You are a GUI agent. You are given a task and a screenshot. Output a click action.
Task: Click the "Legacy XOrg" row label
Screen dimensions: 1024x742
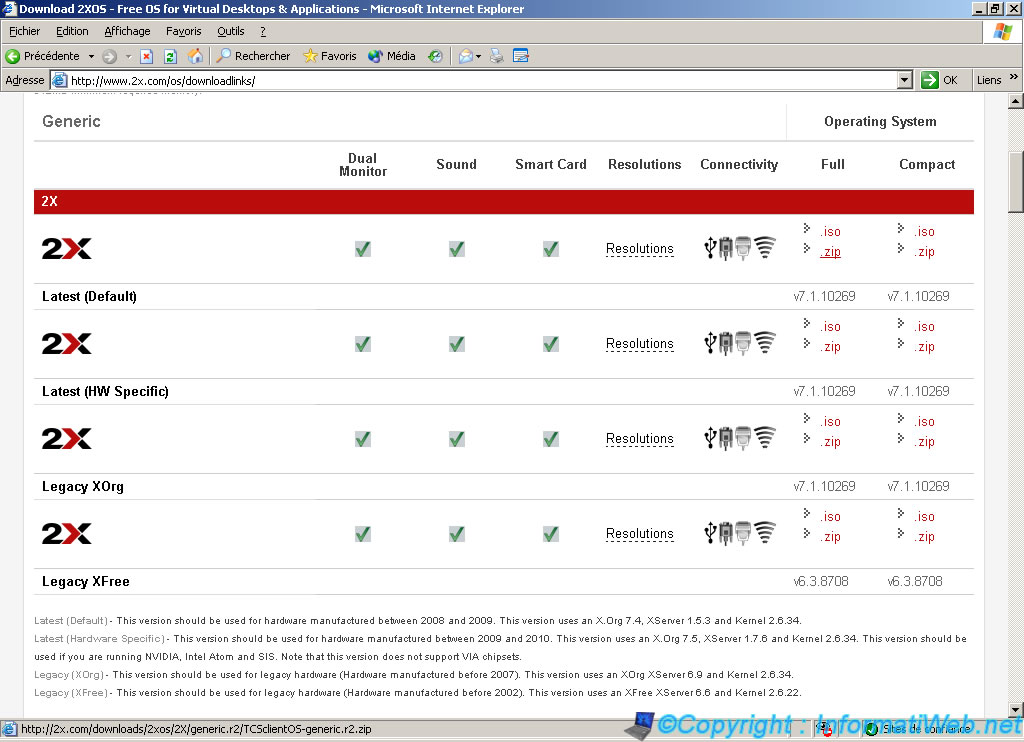(83, 487)
